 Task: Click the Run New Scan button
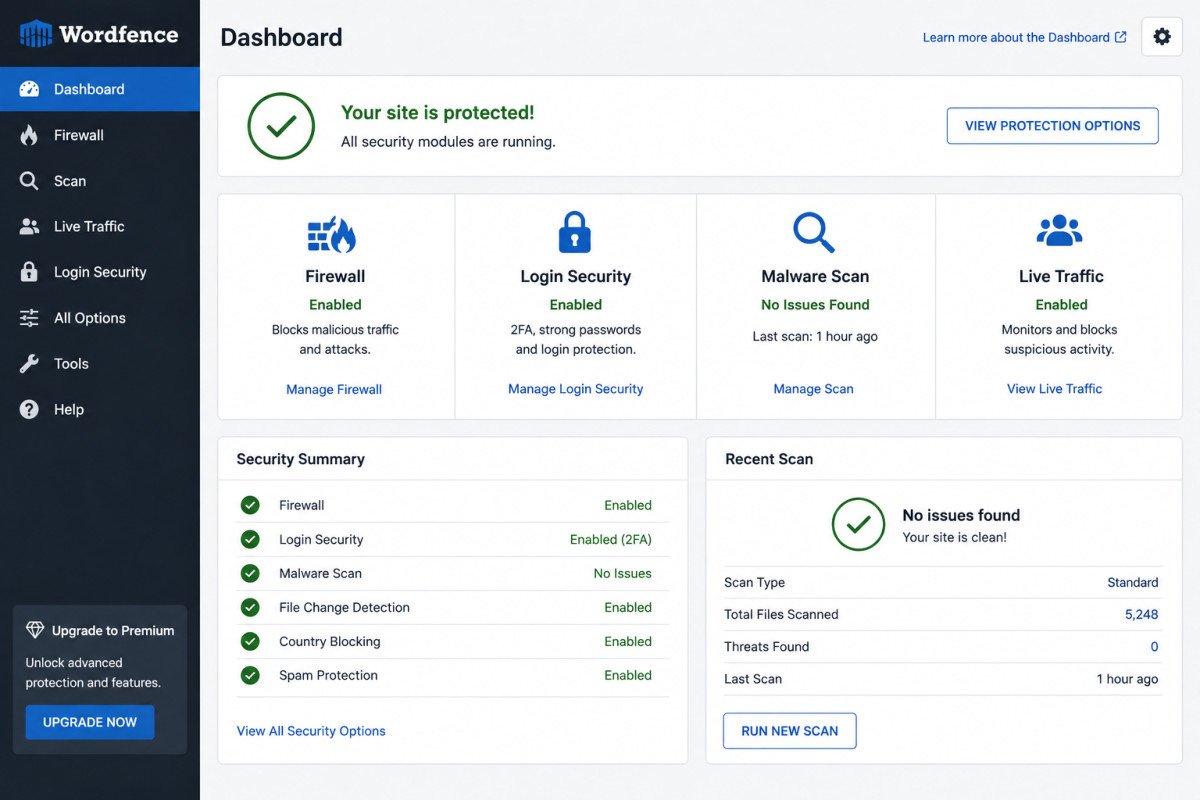(x=790, y=731)
